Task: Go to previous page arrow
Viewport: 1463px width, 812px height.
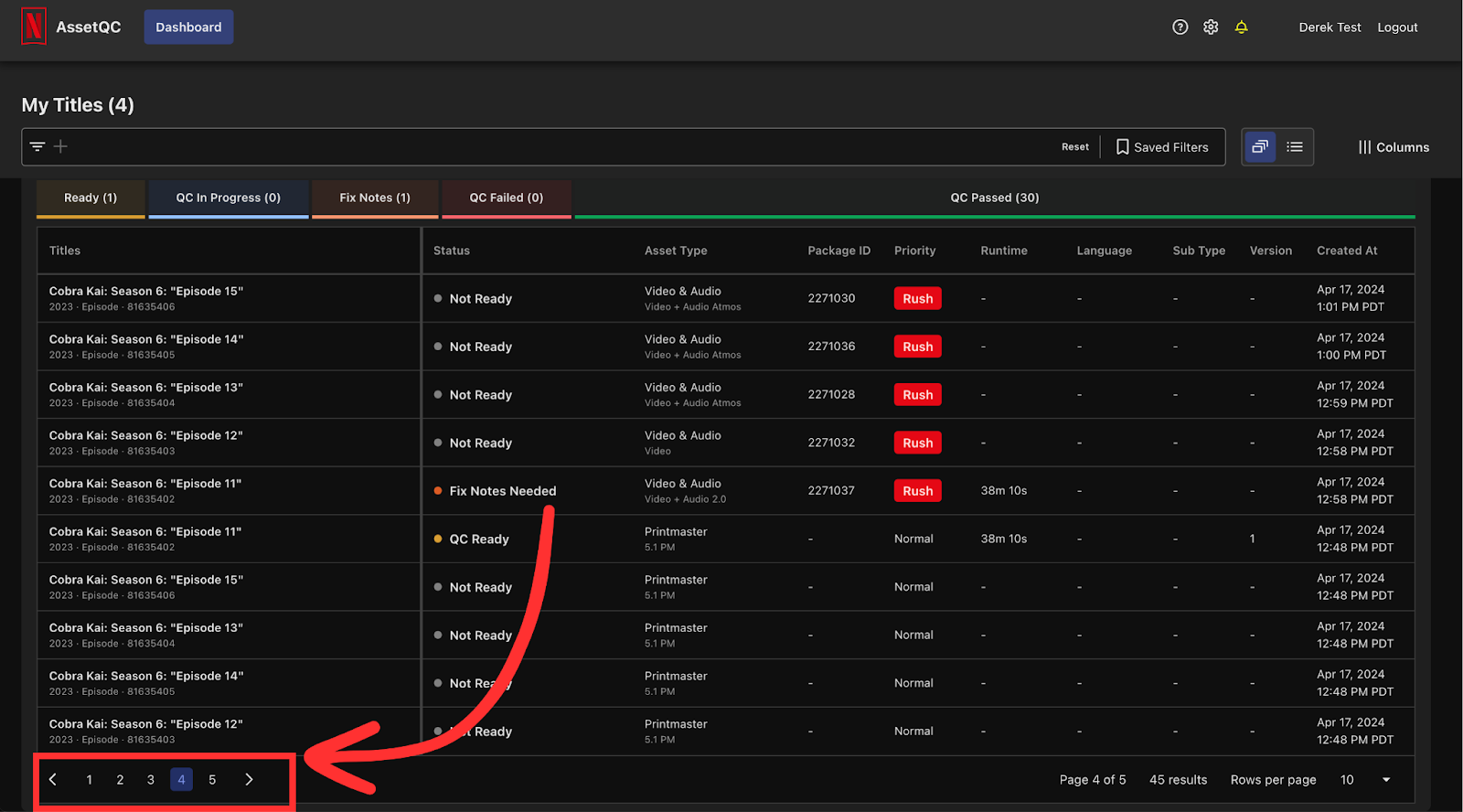Action: pyautogui.click(x=53, y=780)
